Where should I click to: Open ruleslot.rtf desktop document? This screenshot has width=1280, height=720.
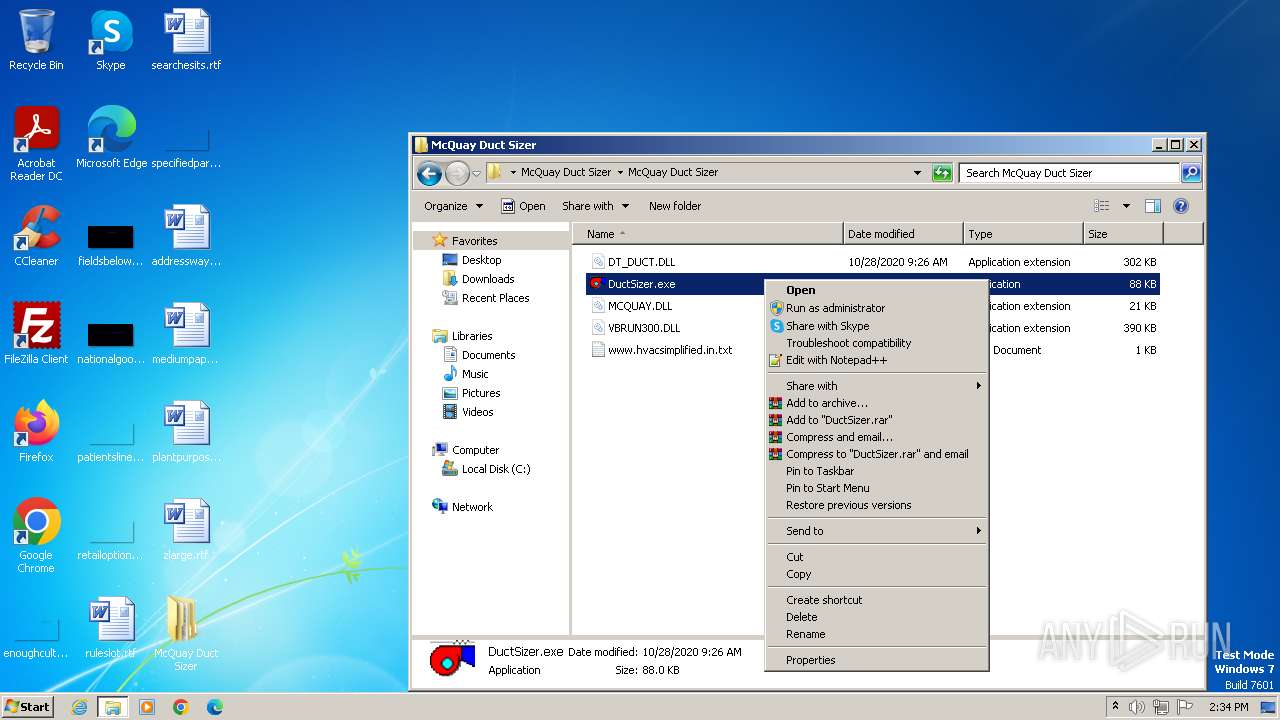point(110,628)
